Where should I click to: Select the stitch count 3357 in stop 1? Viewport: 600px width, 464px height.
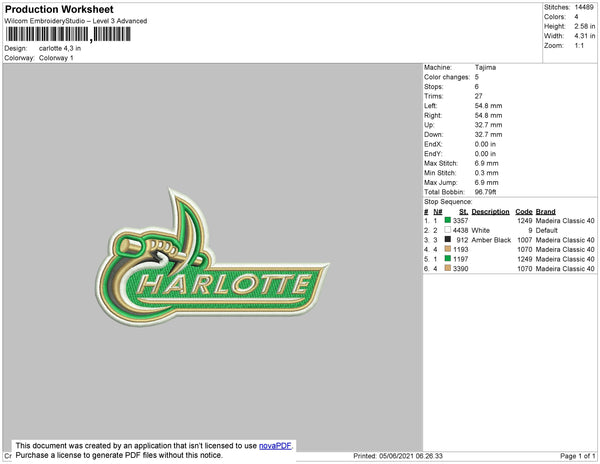coord(460,221)
